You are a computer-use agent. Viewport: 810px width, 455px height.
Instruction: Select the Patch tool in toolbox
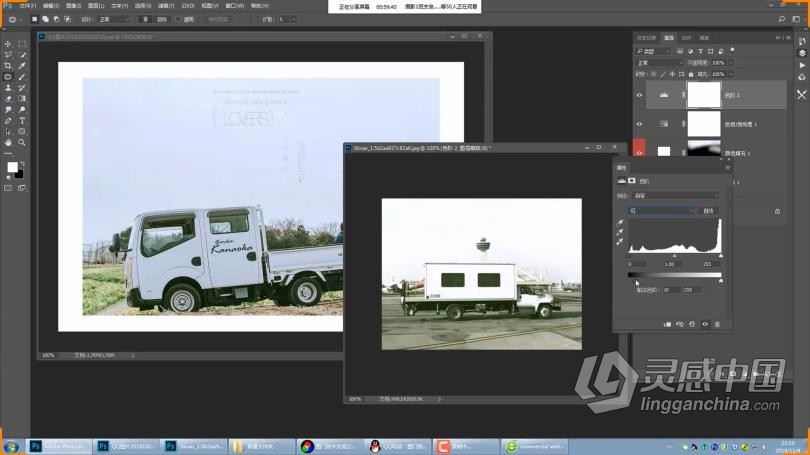[8, 77]
